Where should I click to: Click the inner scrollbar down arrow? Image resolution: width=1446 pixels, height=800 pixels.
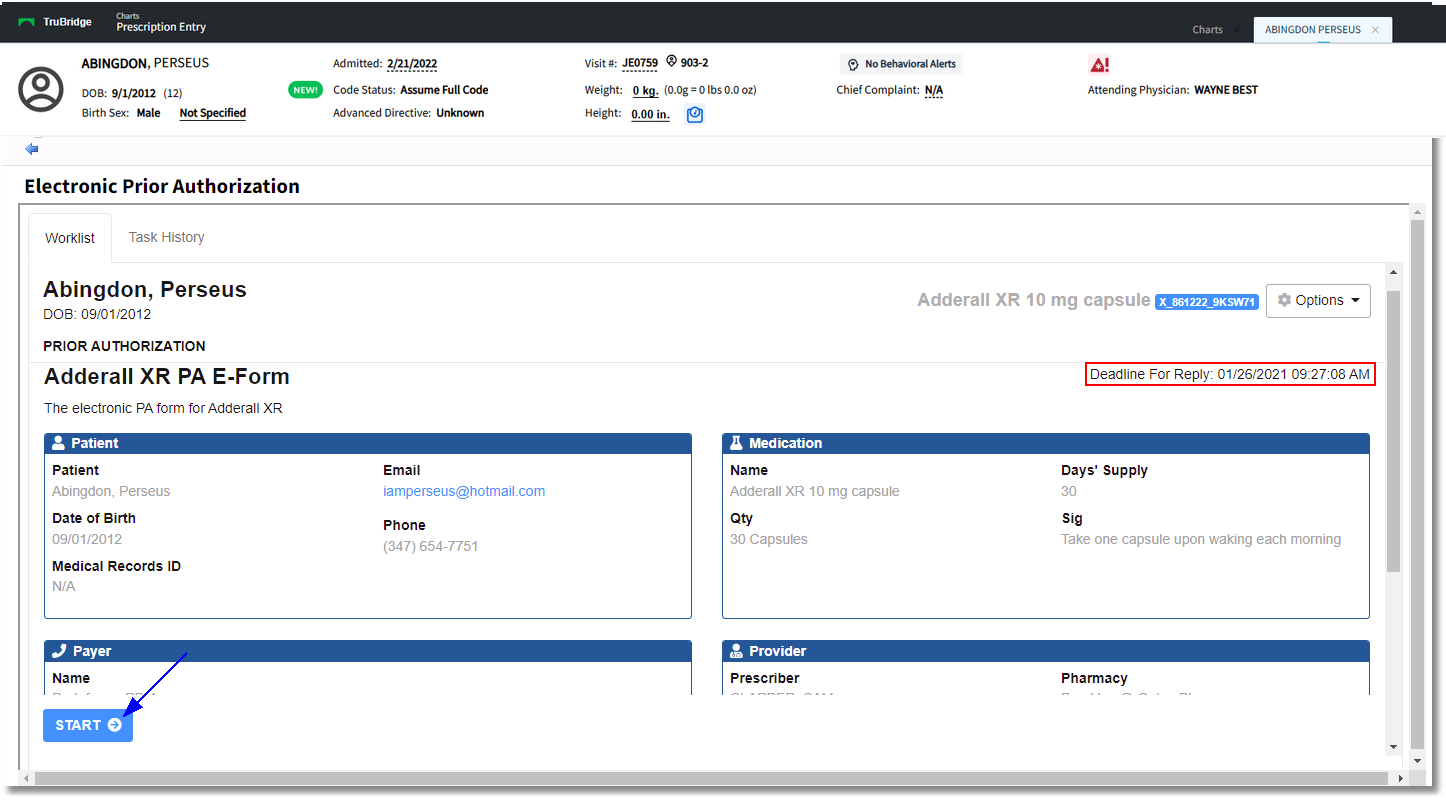point(1393,747)
